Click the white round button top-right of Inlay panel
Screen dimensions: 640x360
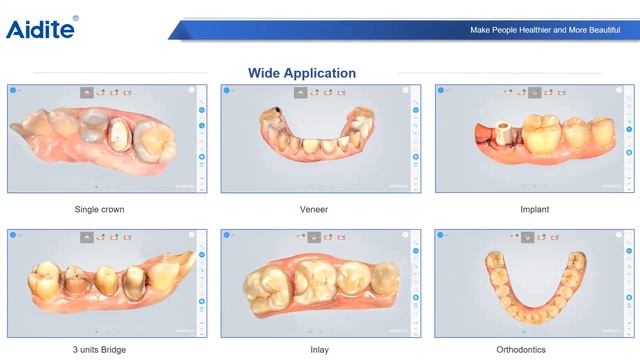[x=405, y=235]
